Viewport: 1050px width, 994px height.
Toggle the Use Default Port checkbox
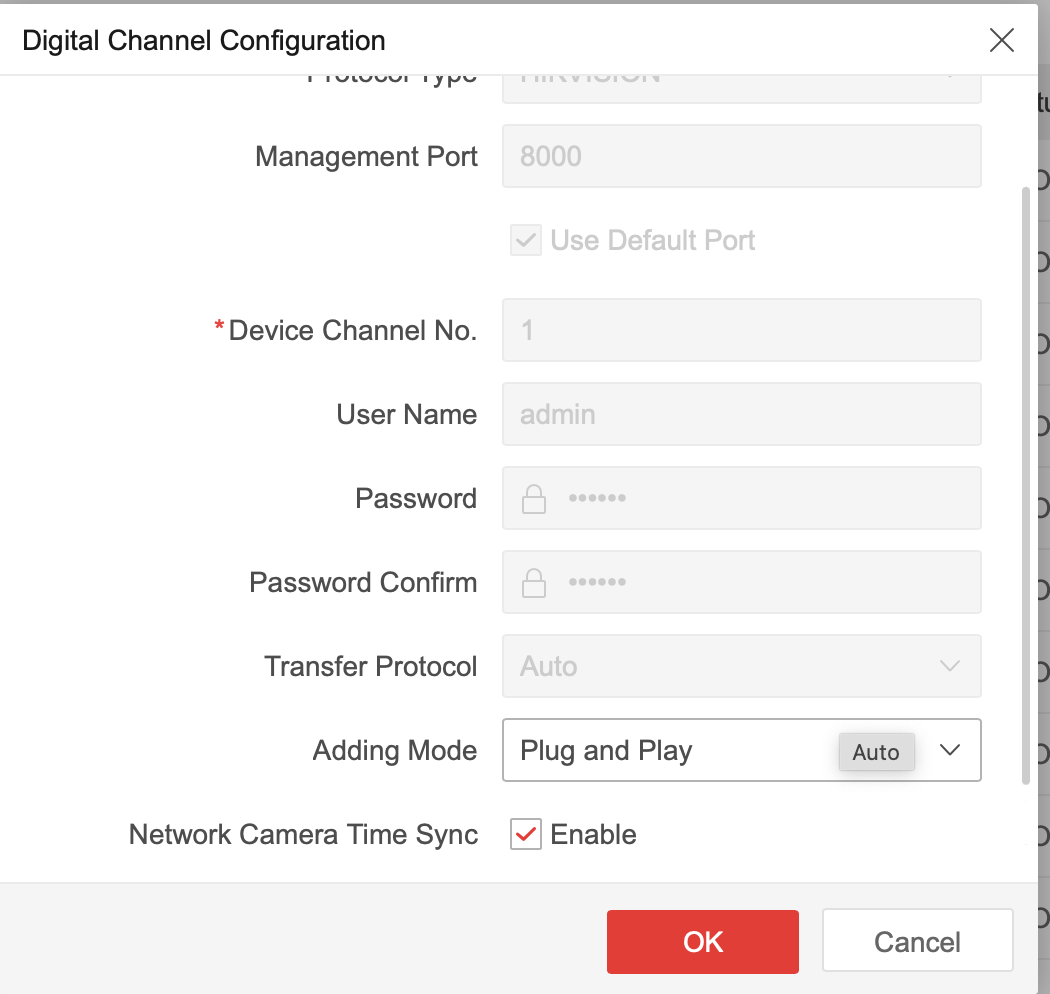[526, 240]
